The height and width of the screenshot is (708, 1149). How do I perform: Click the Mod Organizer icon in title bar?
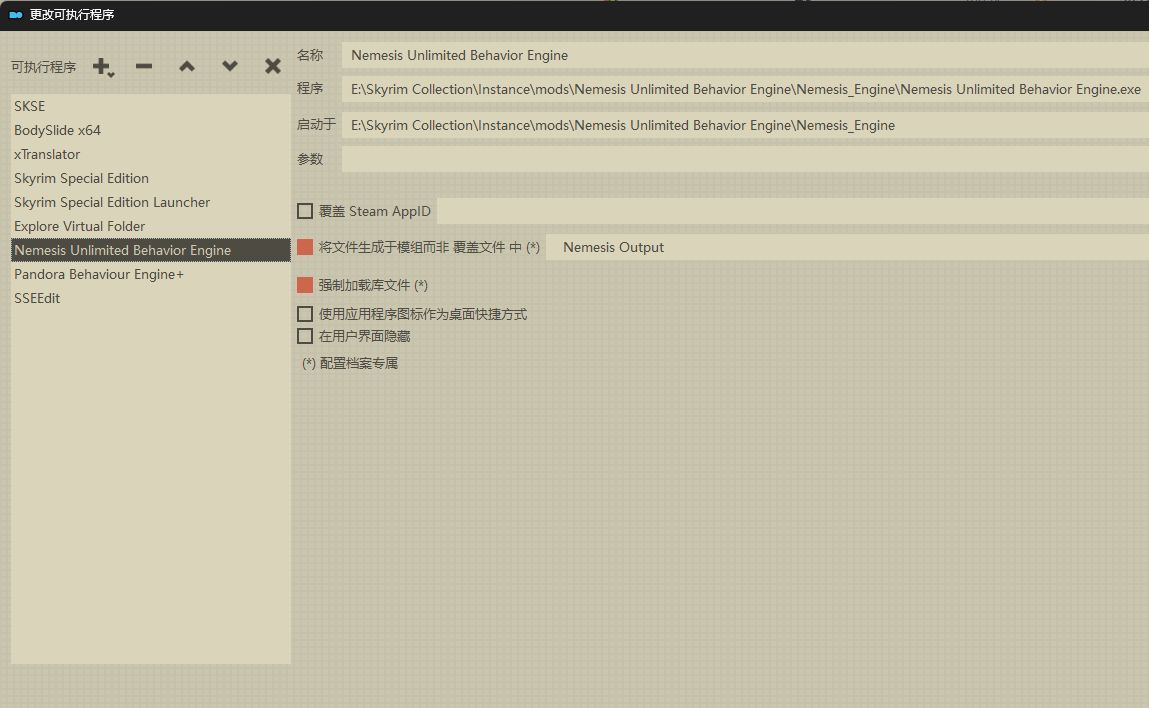pos(15,15)
